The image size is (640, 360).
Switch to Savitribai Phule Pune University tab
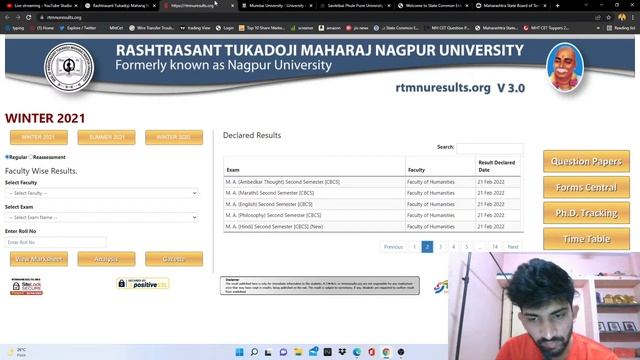click(x=355, y=6)
